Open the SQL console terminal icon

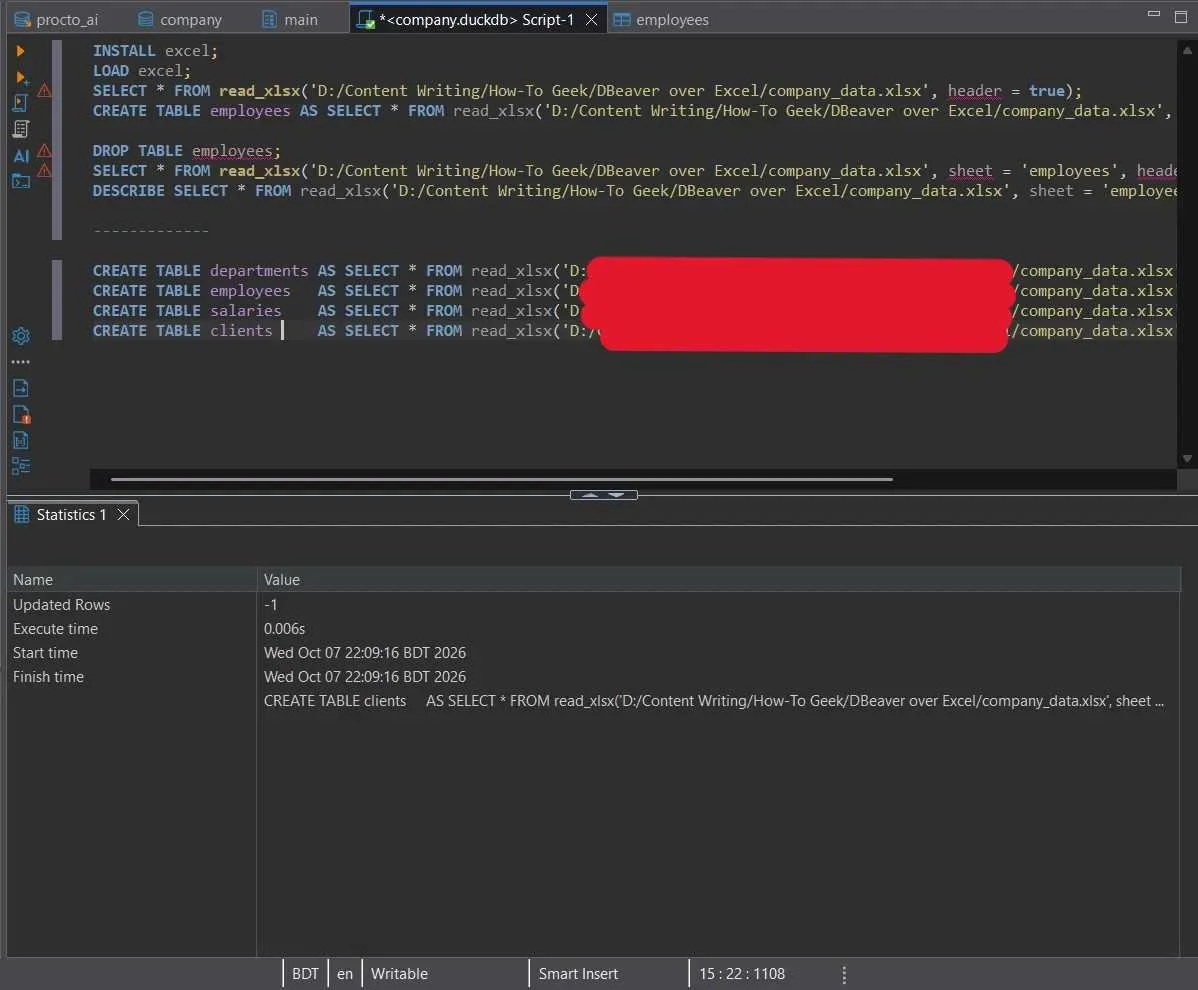[x=21, y=181]
